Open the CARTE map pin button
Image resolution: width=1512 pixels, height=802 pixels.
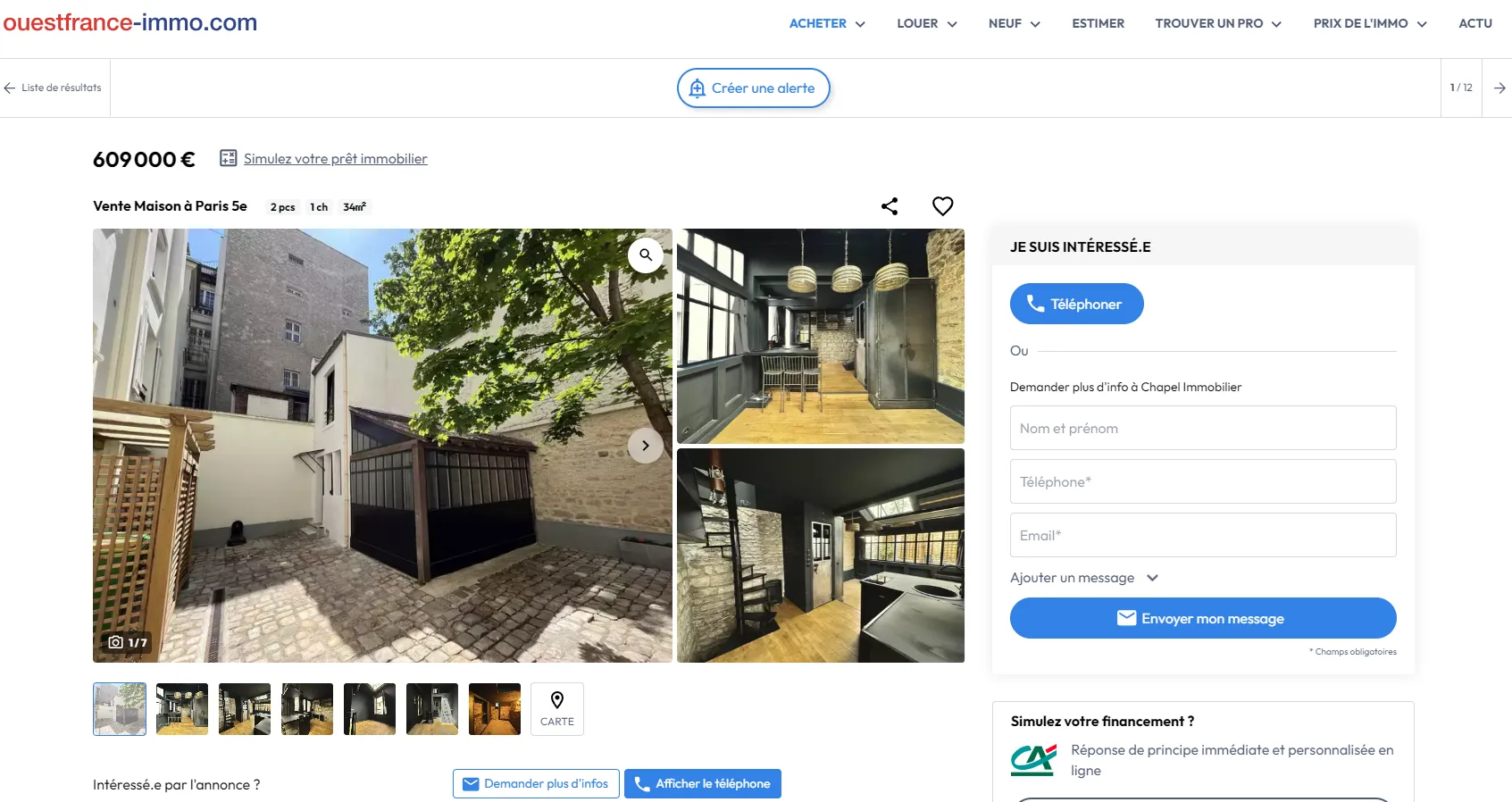pyautogui.click(x=557, y=709)
